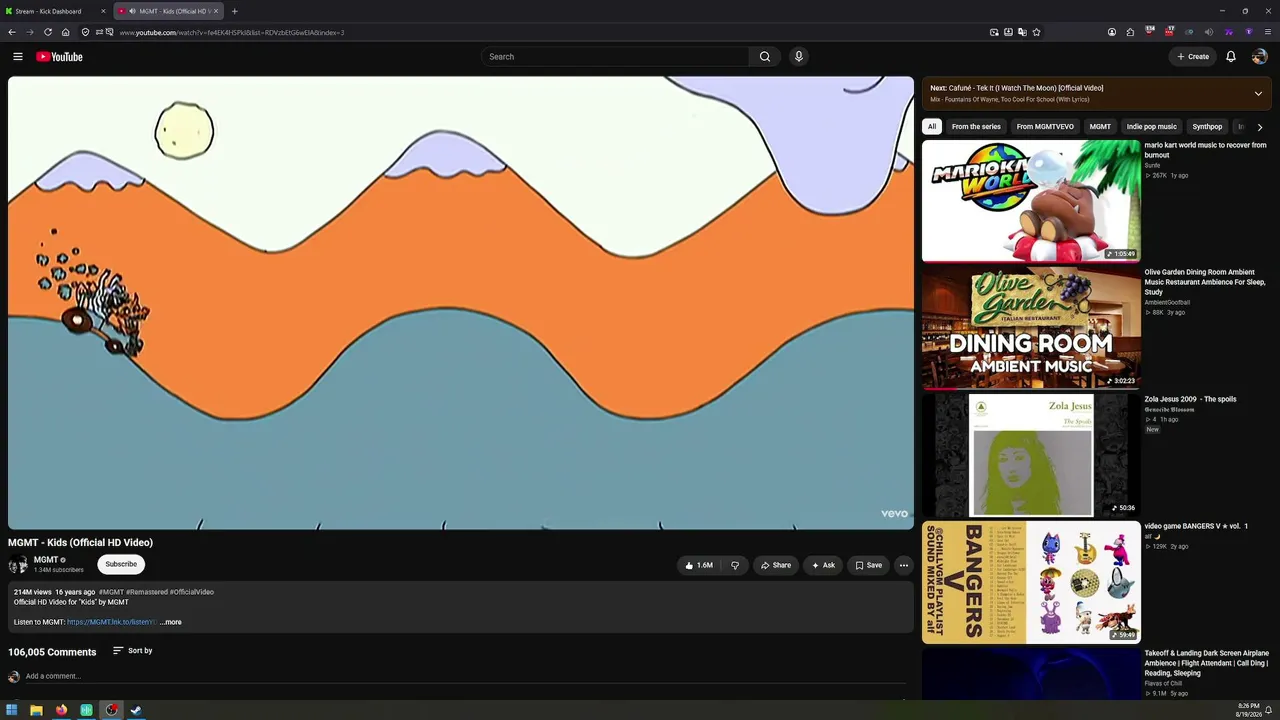Open Steam from the taskbar
The height and width of the screenshot is (720, 1280).
pyautogui.click(x=136, y=710)
